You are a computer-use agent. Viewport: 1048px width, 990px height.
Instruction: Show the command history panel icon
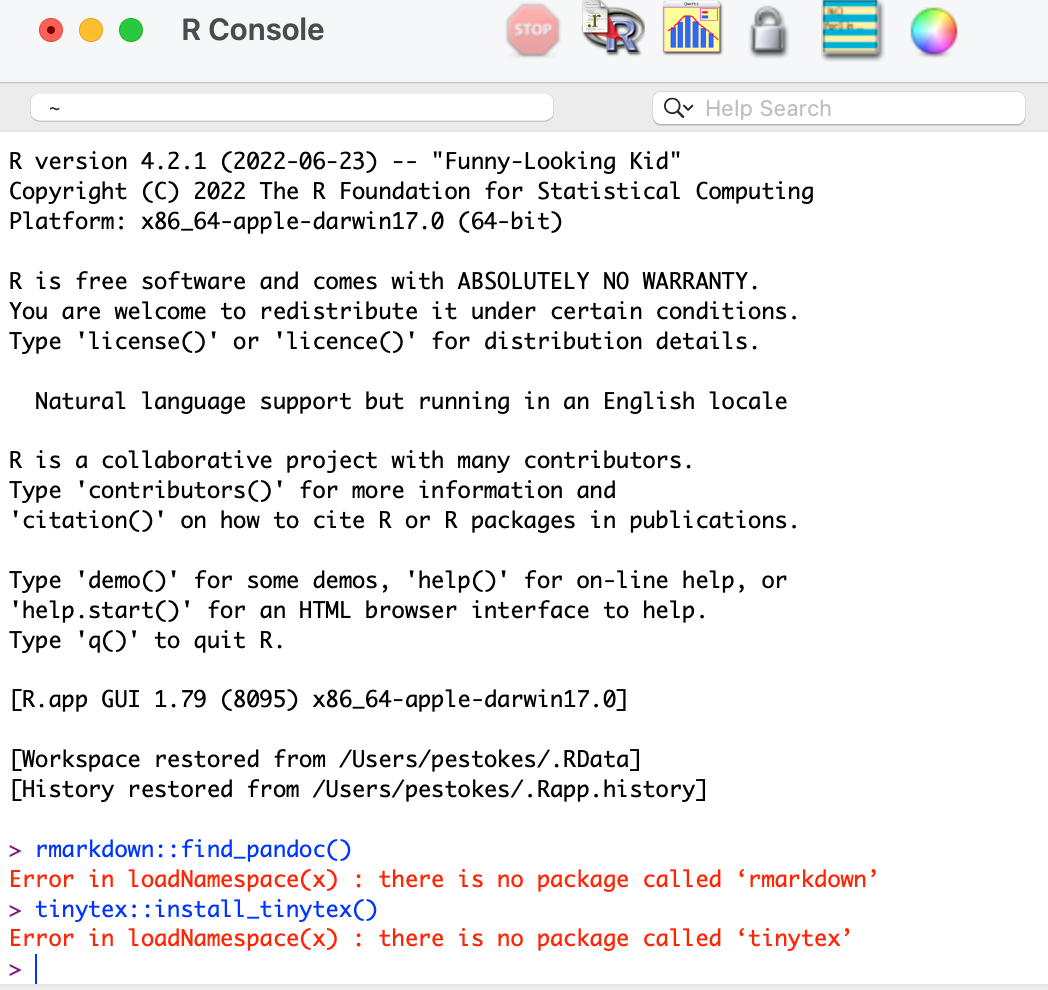click(x=850, y=29)
